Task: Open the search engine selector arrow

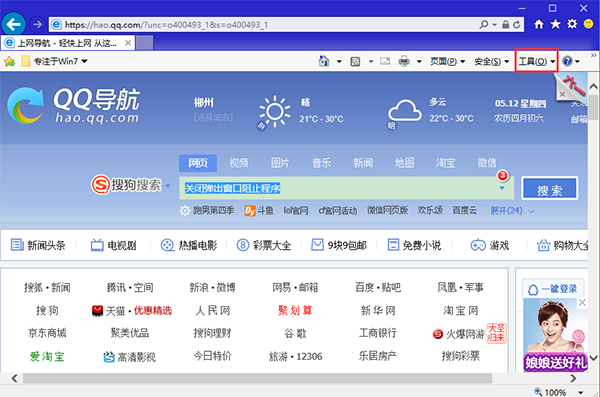Action: (x=168, y=186)
